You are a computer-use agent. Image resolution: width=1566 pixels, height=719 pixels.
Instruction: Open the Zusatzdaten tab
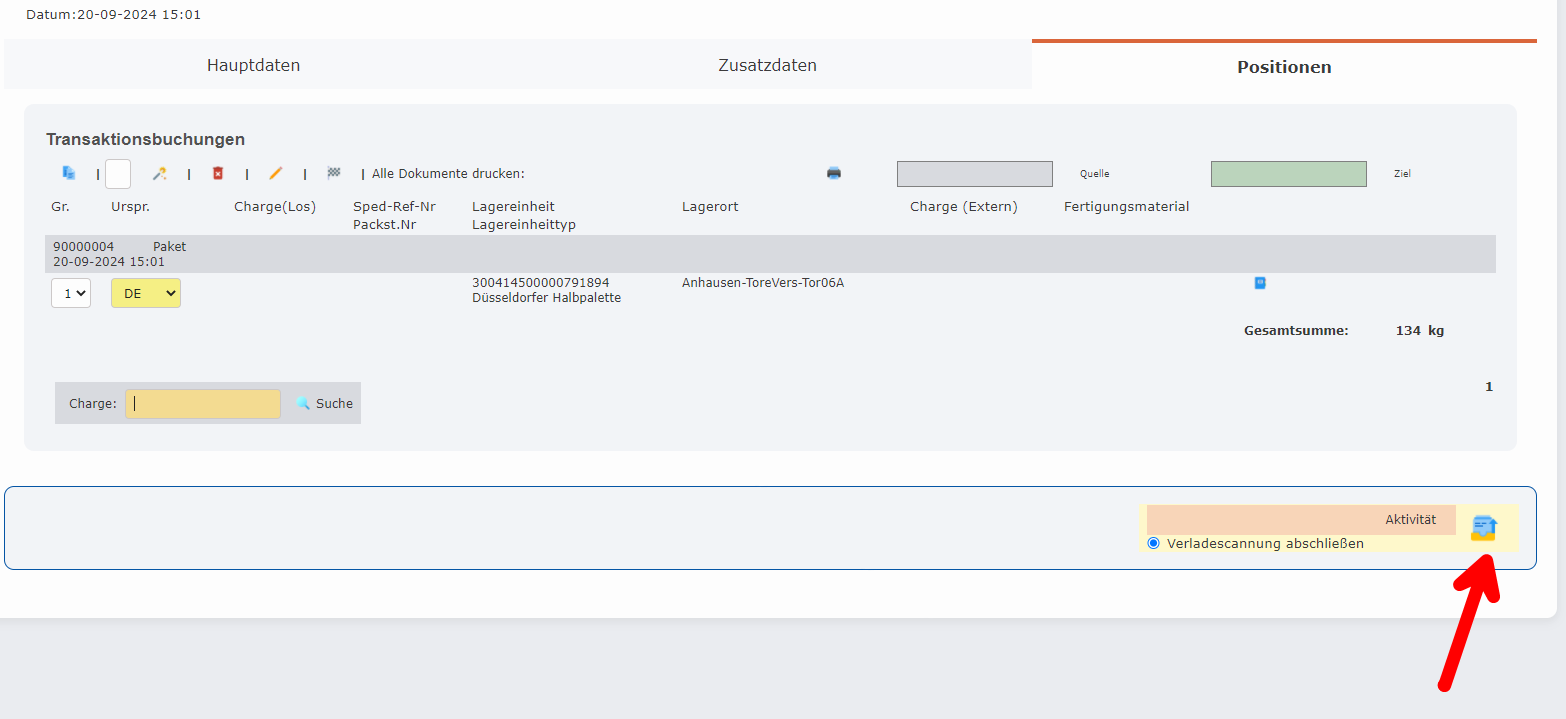(767, 66)
